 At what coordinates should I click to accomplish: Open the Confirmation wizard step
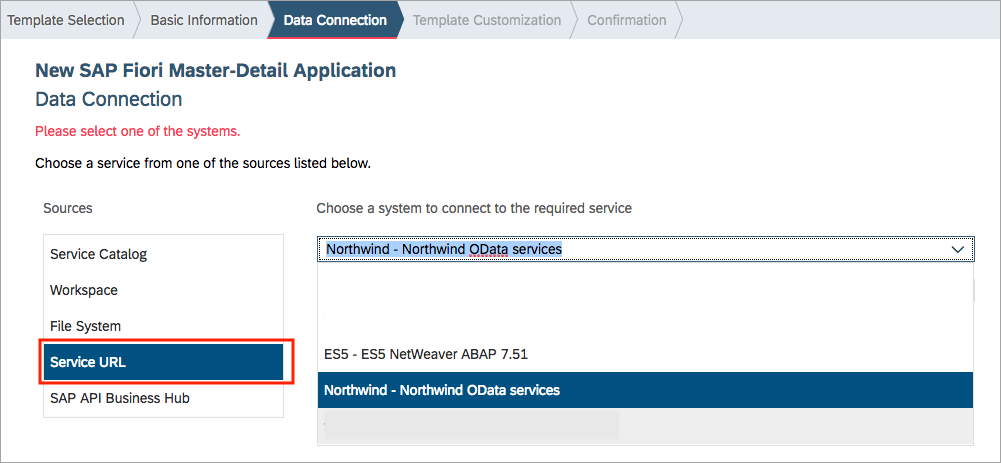(626, 20)
